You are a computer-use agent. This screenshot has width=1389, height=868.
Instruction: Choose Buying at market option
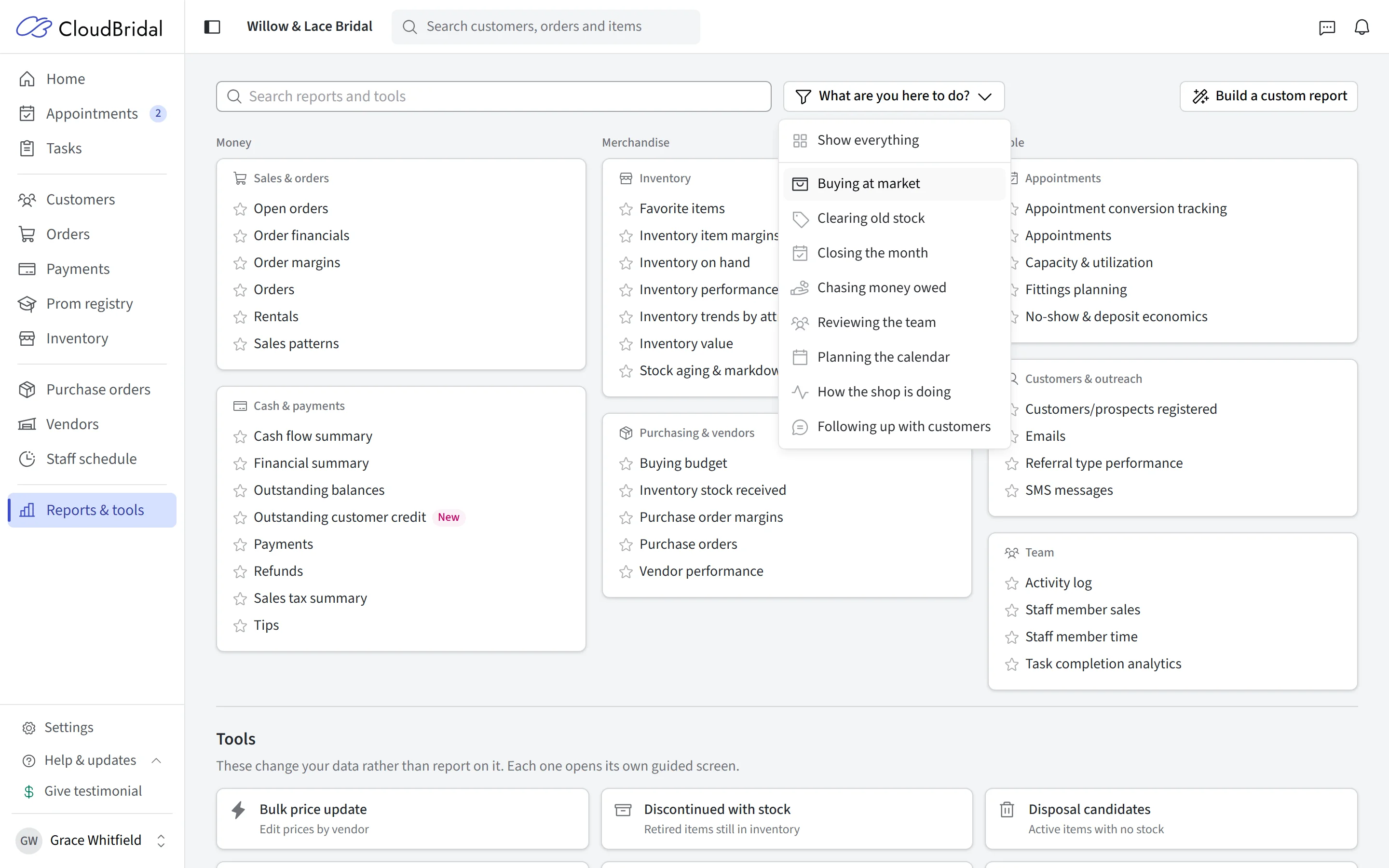[x=894, y=184]
